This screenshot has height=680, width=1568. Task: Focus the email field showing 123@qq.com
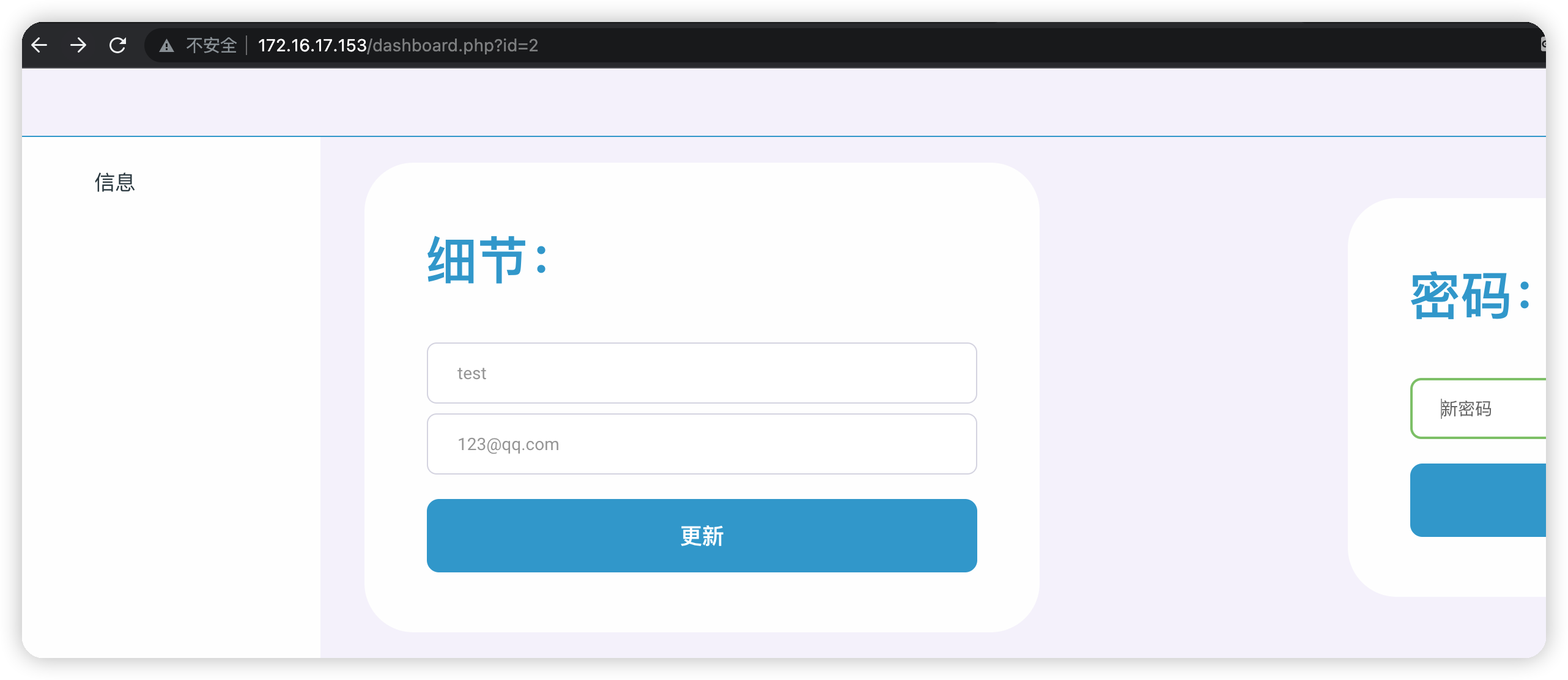(701, 444)
